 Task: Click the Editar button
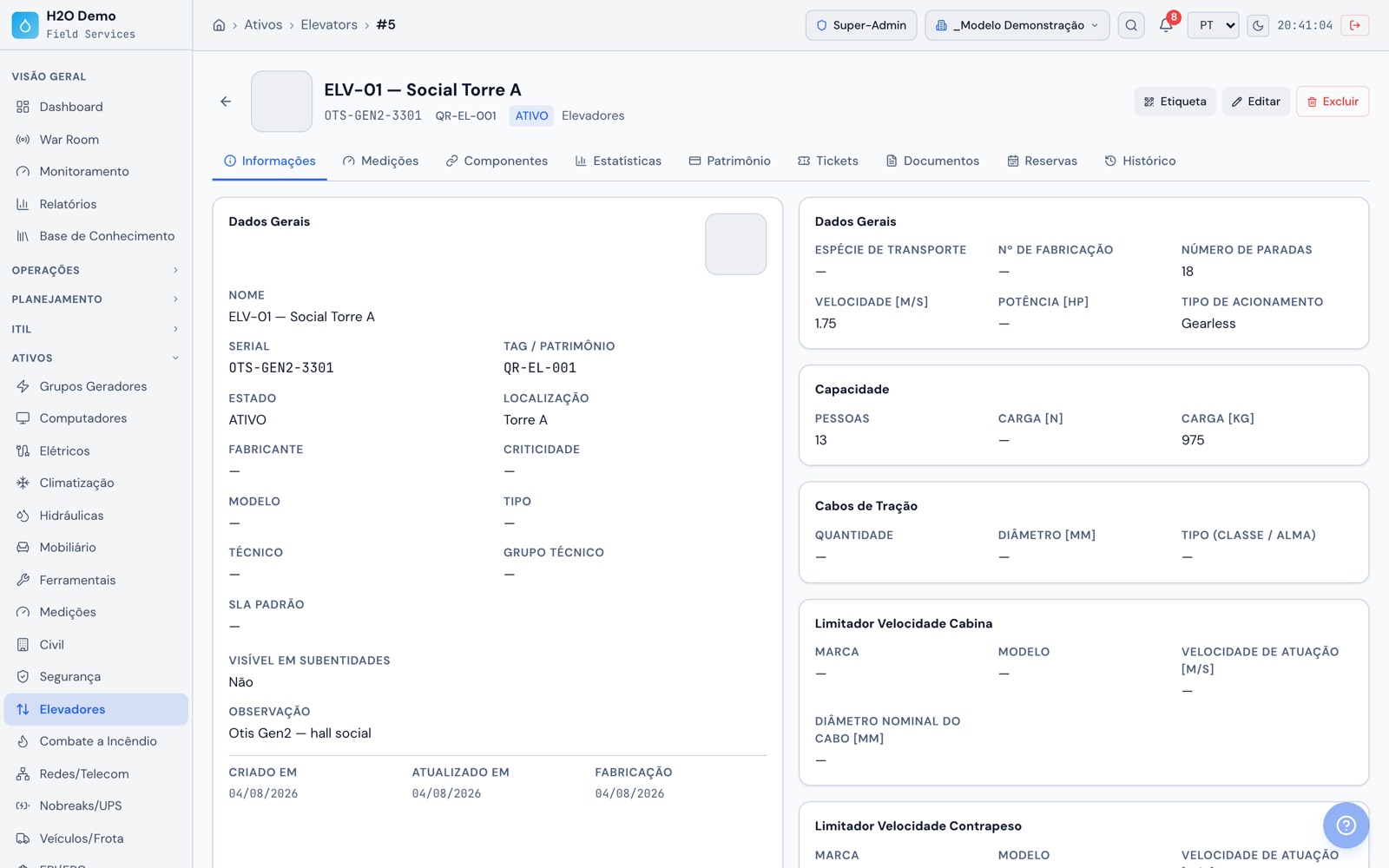(x=1255, y=102)
